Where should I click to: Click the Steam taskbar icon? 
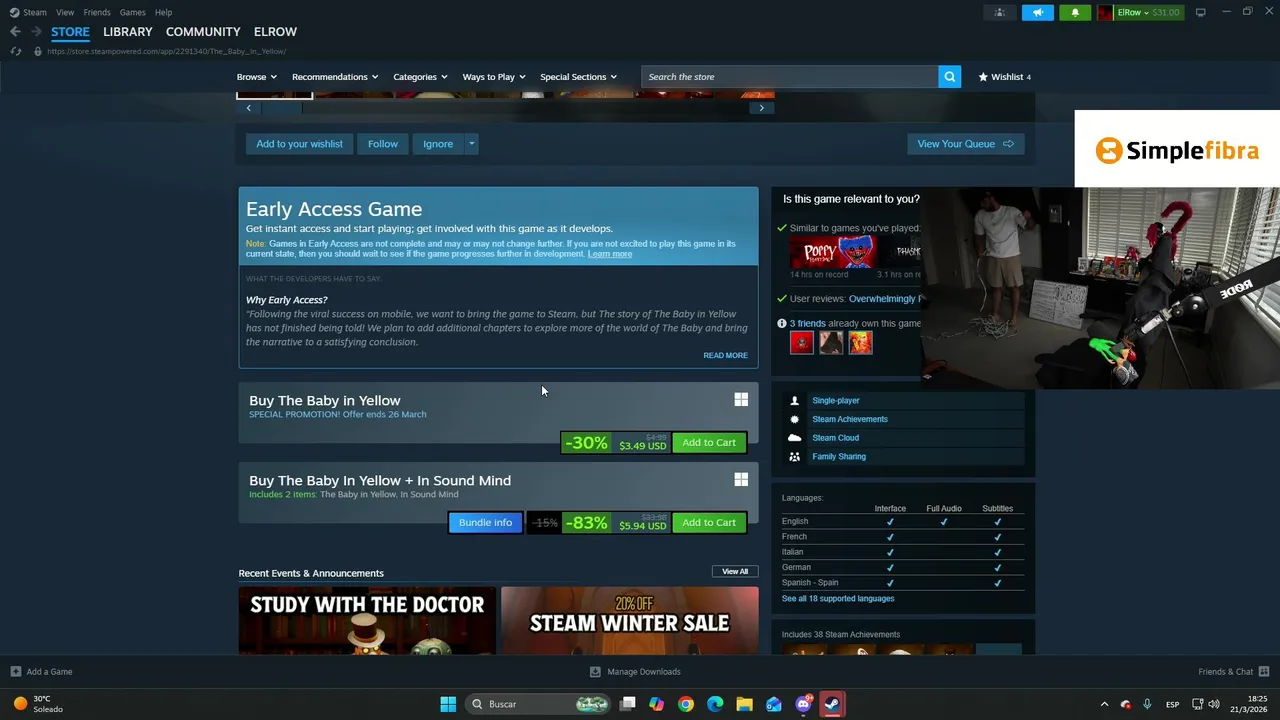click(832, 704)
